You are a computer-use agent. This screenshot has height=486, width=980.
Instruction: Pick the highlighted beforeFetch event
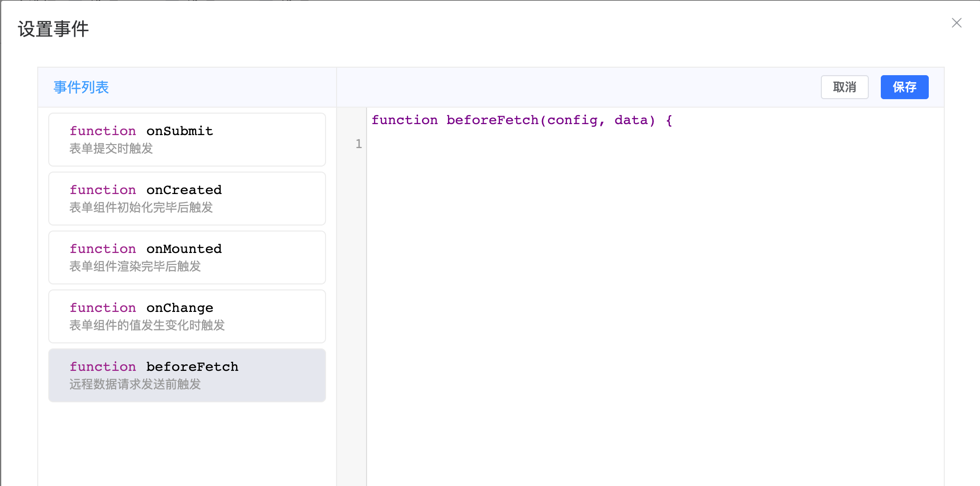coord(187,375)
